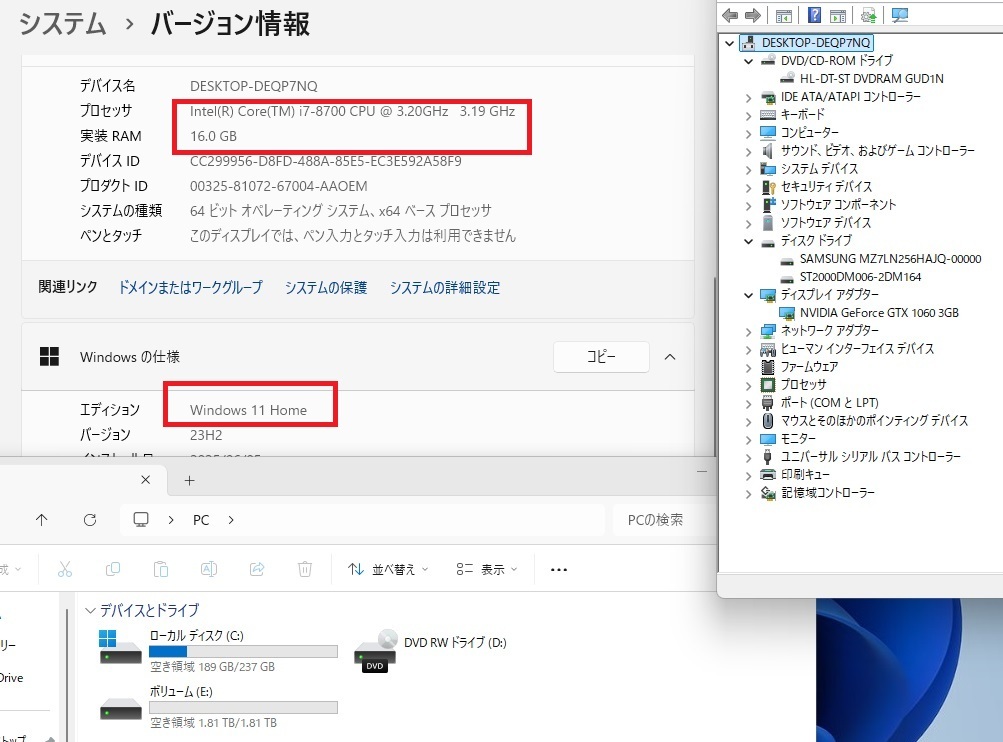Open the See more (…) menu
Image resolution: width=1003 pixels, height=742 pixels.
pyautogui.click(x=558, y=569)
